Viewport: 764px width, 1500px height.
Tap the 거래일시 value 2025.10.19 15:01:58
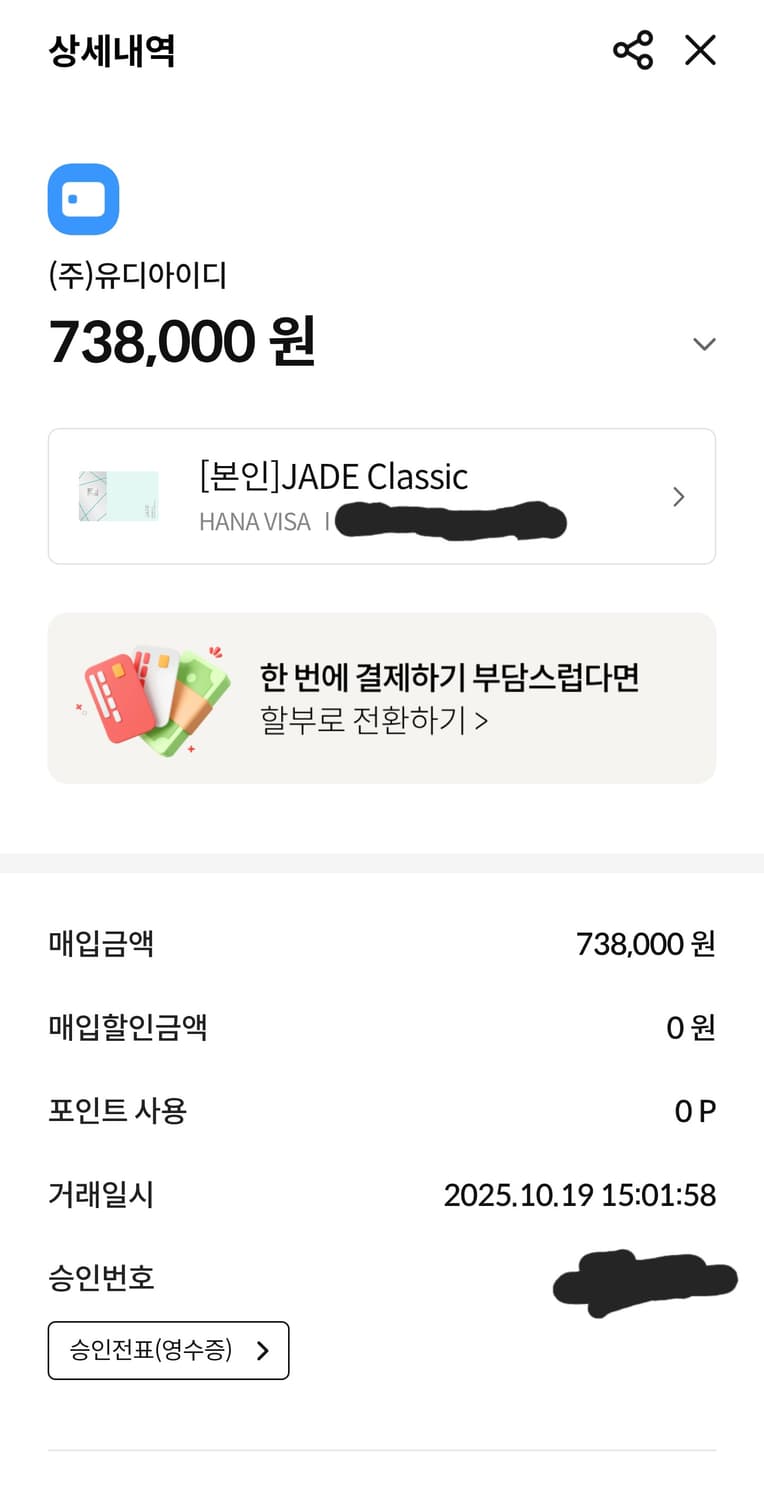[x=579, y=1195]
